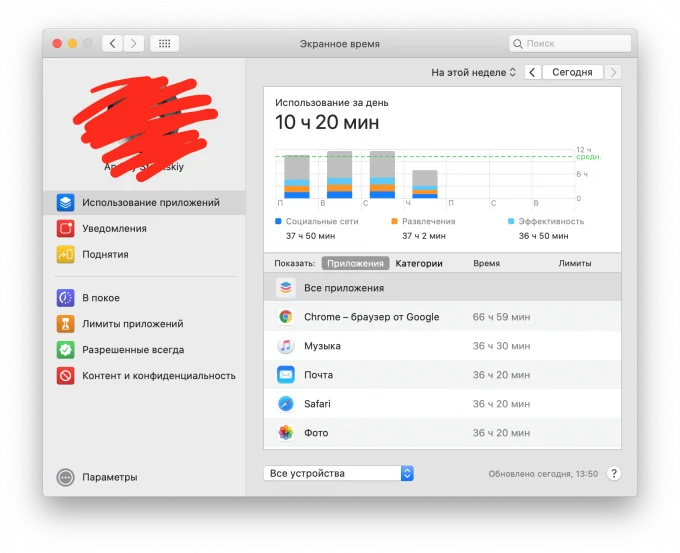This screenshot has height=553, width=680.
Task: Open the 'Все устройства' device dropdown
Action: (x=339, y=474)
